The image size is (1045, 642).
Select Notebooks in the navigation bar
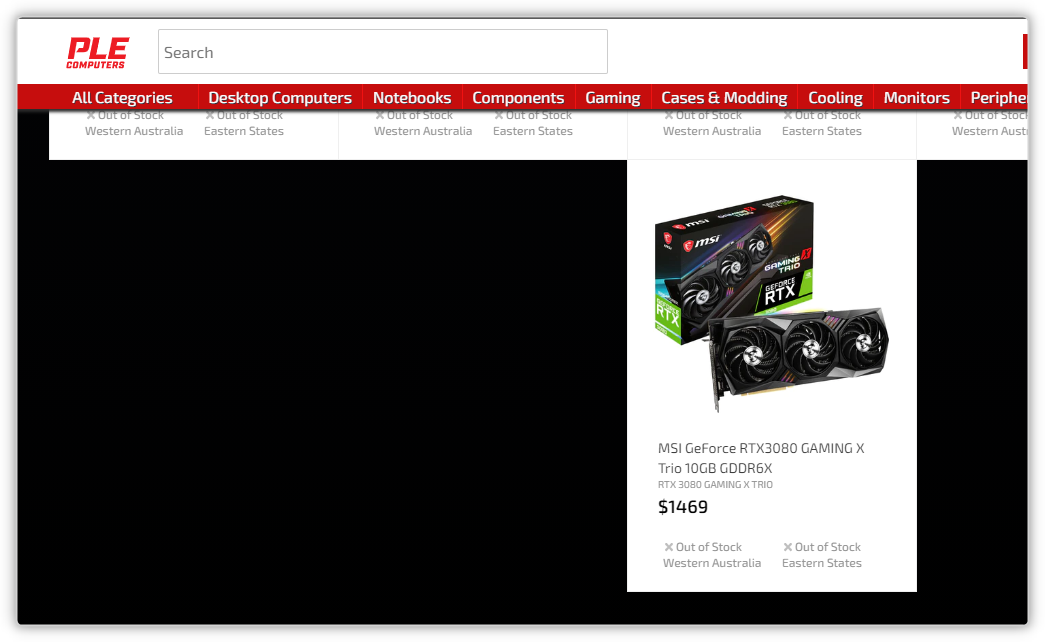coord(412,97)
